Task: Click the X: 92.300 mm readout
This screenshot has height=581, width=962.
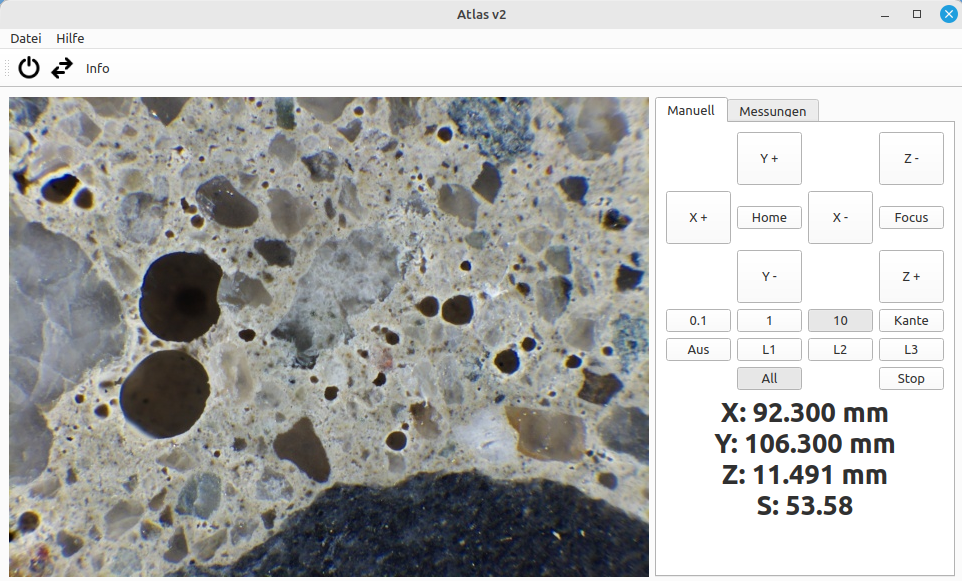Action: pos(804,413)
